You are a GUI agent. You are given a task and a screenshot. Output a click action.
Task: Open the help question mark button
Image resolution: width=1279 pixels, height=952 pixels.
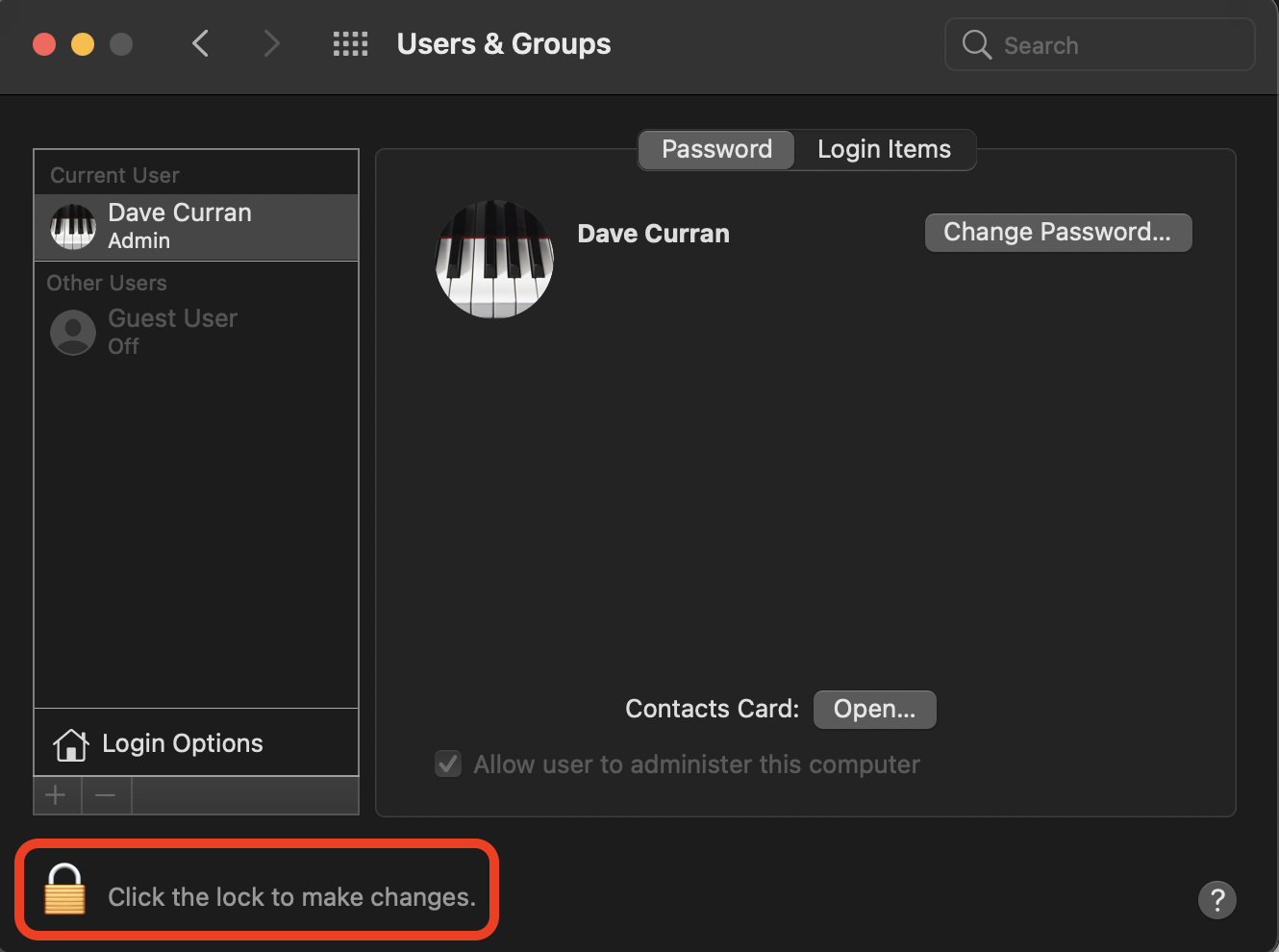(x=1216, y=900)
